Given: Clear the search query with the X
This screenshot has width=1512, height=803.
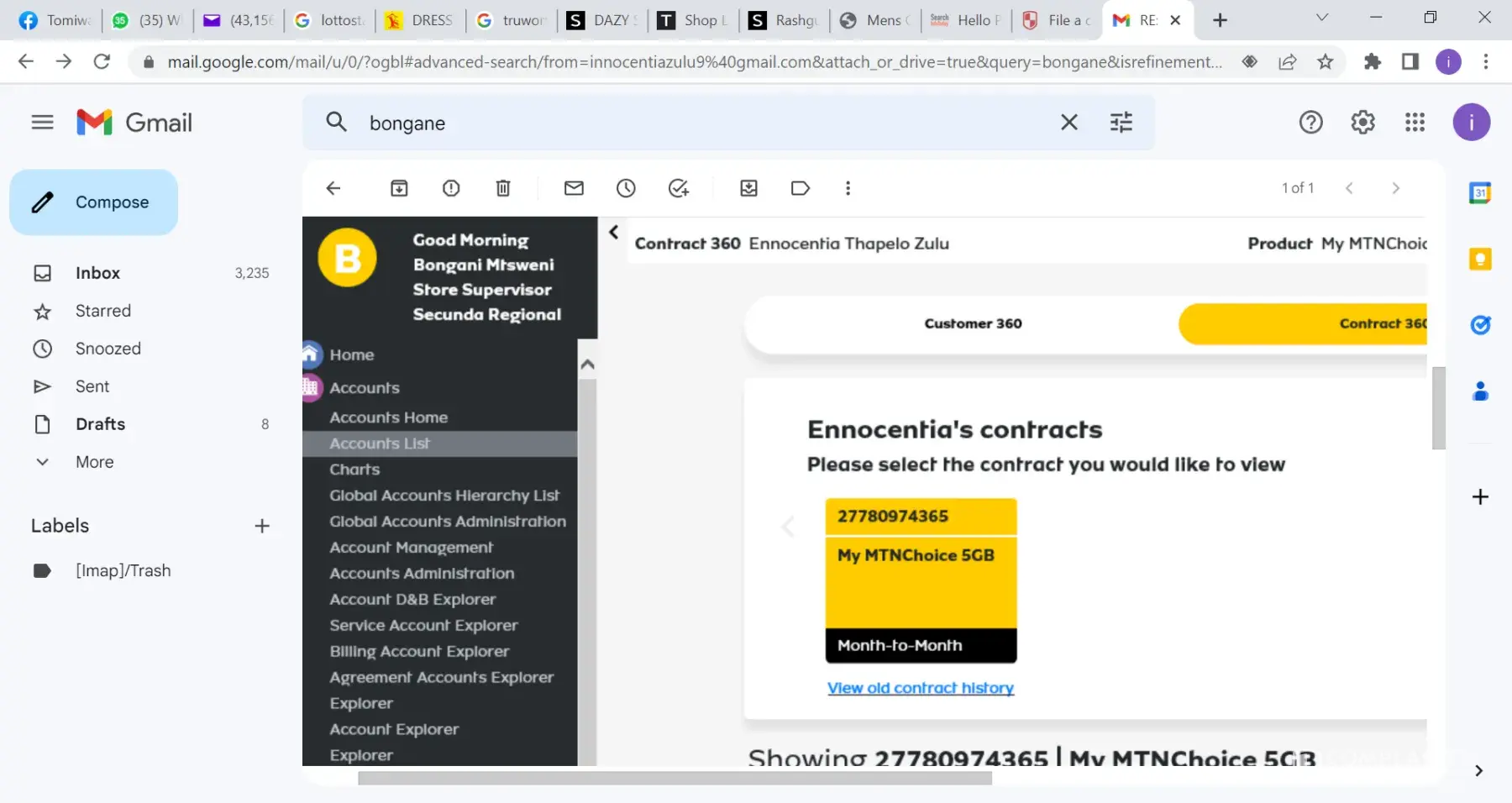Looking at the screenshot, I should coord(1069,123).
